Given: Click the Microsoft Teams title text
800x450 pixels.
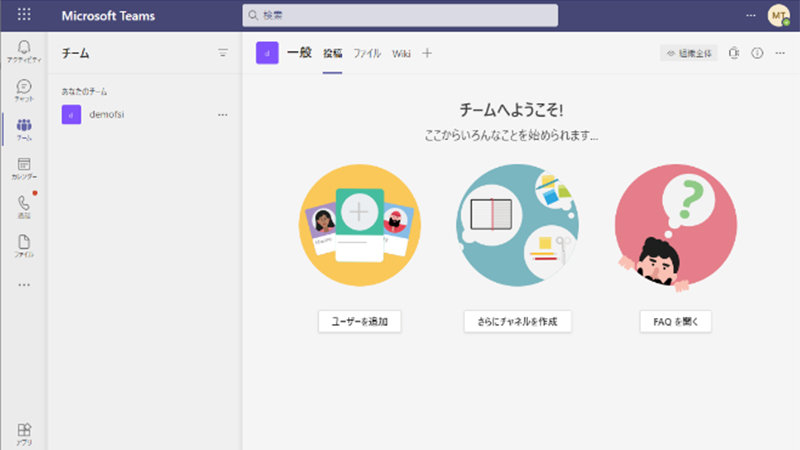Looking at the screenshot, I should [x=108, y=15].
